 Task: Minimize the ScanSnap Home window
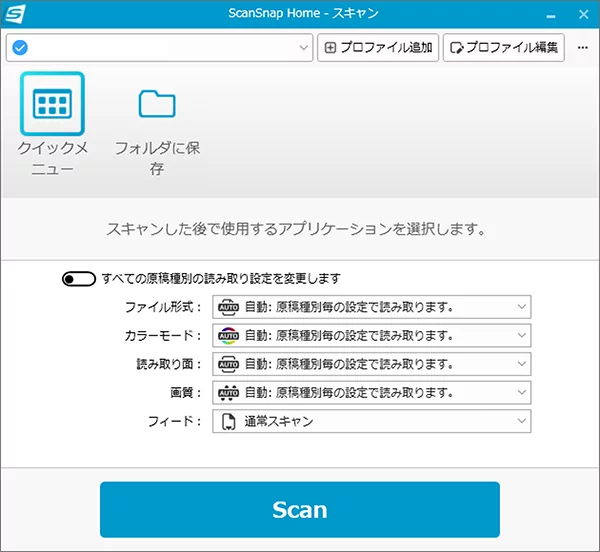tap(551, 16)
